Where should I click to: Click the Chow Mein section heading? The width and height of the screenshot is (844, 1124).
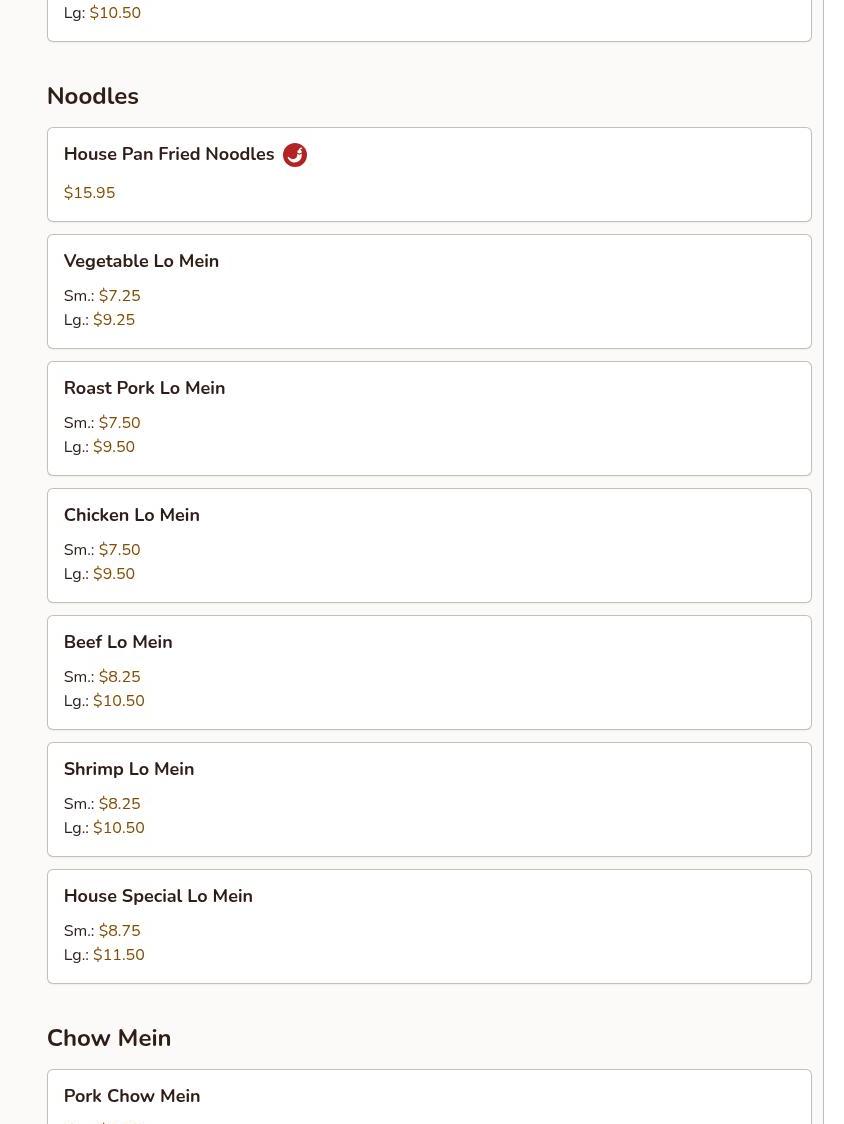coord(109,1038)
